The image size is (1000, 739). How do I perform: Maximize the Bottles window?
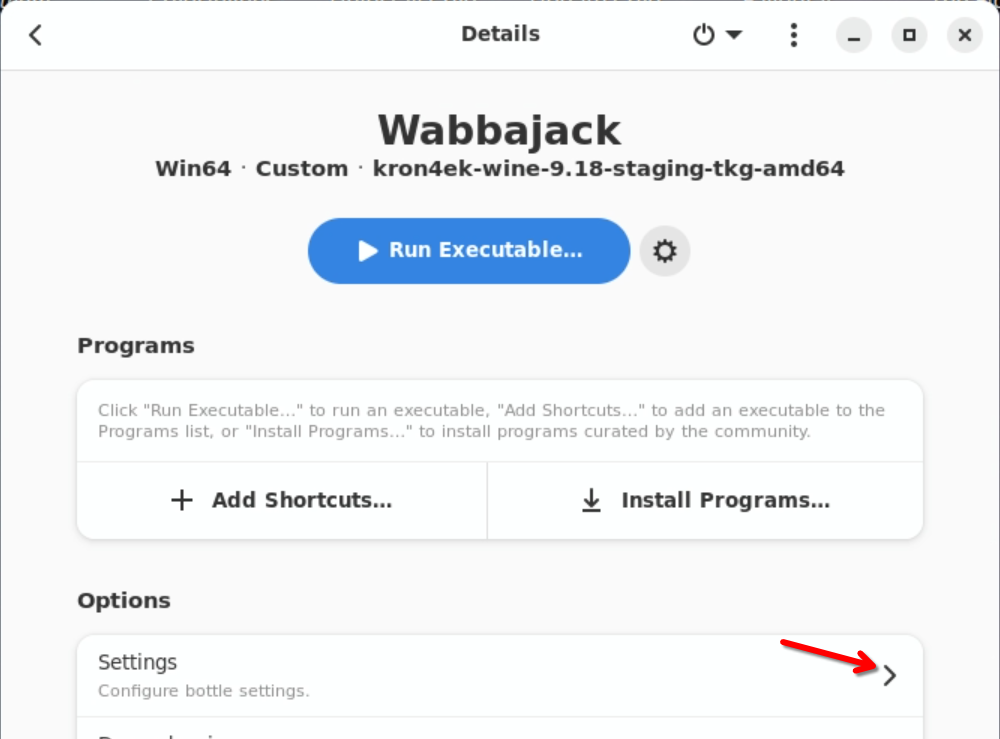coord(909,35)
